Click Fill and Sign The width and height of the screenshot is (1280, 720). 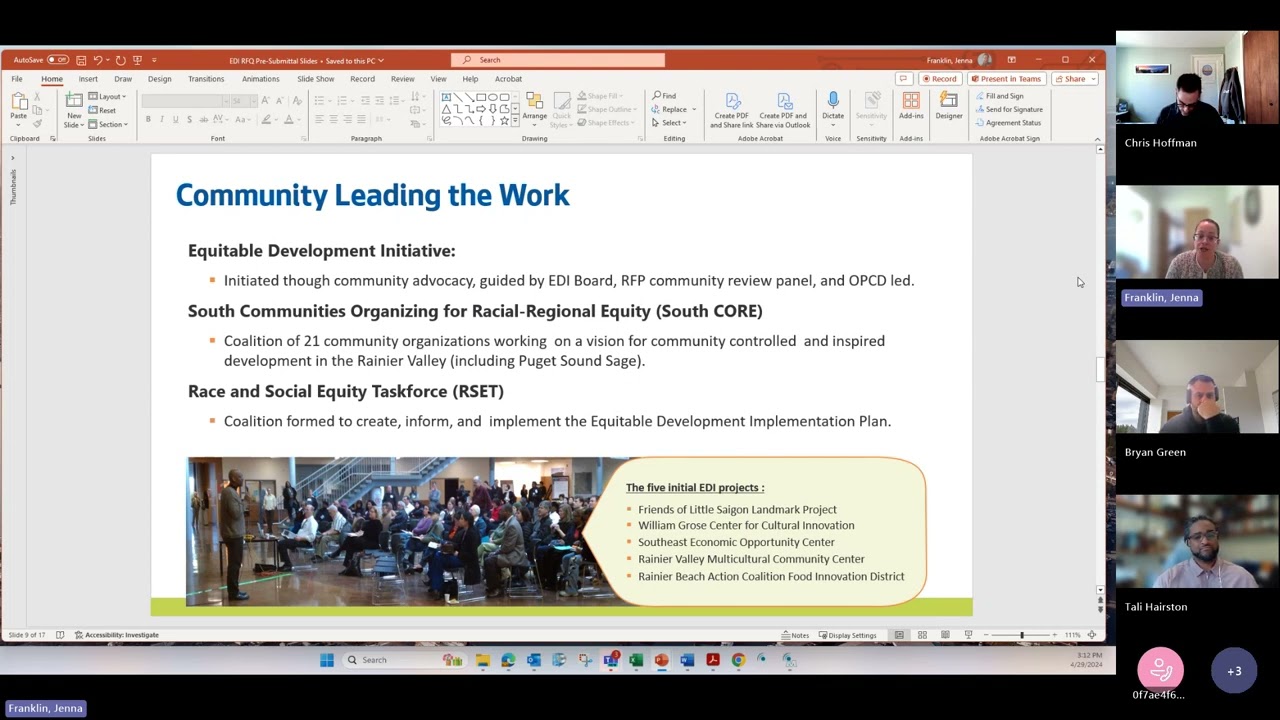pos(999,96)
